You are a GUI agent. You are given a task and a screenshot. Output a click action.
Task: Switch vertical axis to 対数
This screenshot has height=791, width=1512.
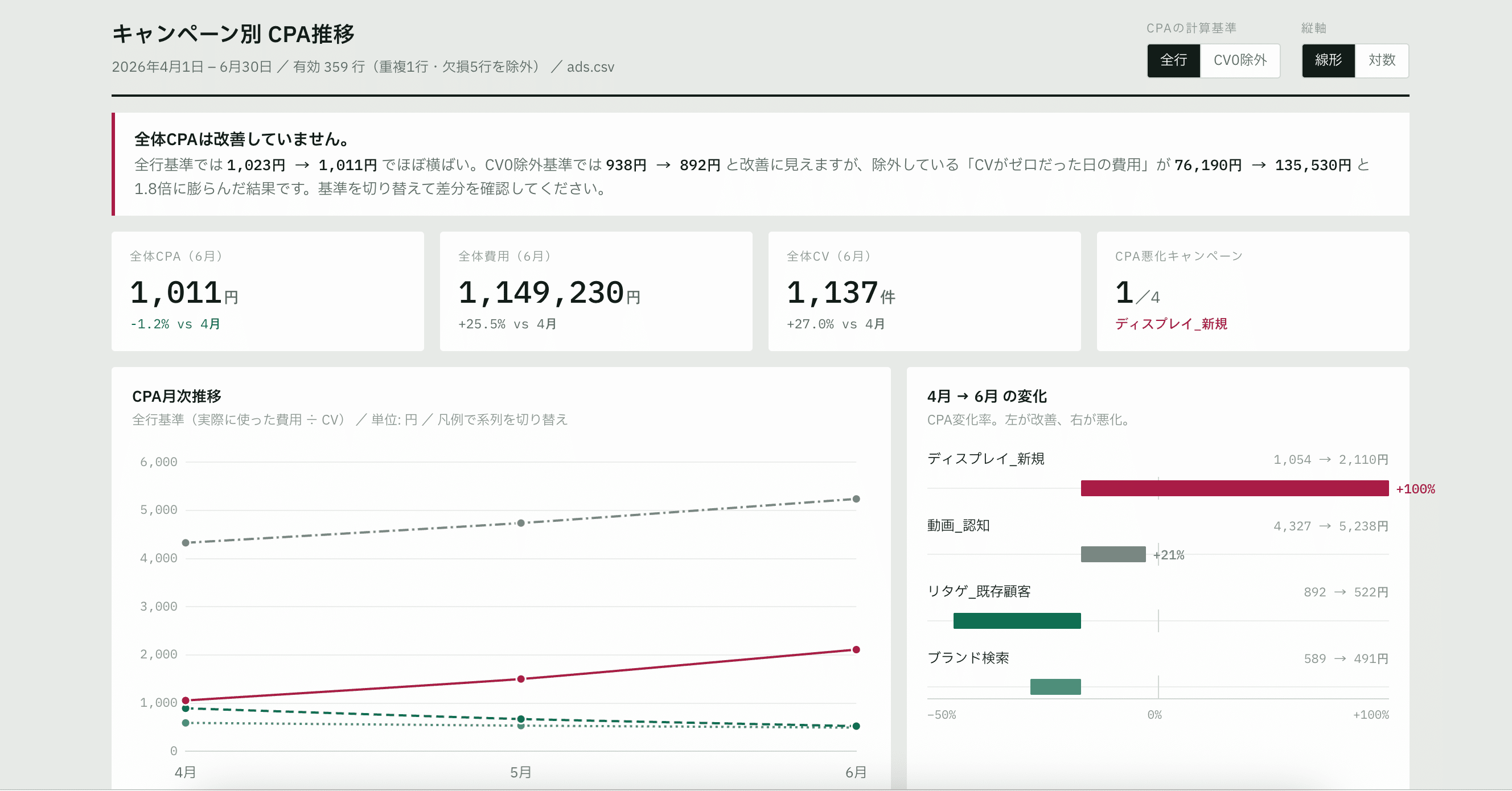[1382, 60]
